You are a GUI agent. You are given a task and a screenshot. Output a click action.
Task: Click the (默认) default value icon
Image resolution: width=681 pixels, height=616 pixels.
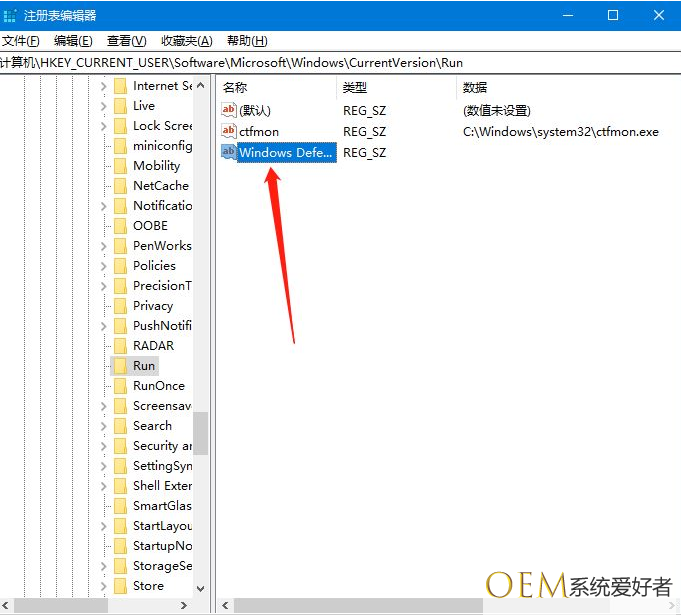tap(229, 110)
